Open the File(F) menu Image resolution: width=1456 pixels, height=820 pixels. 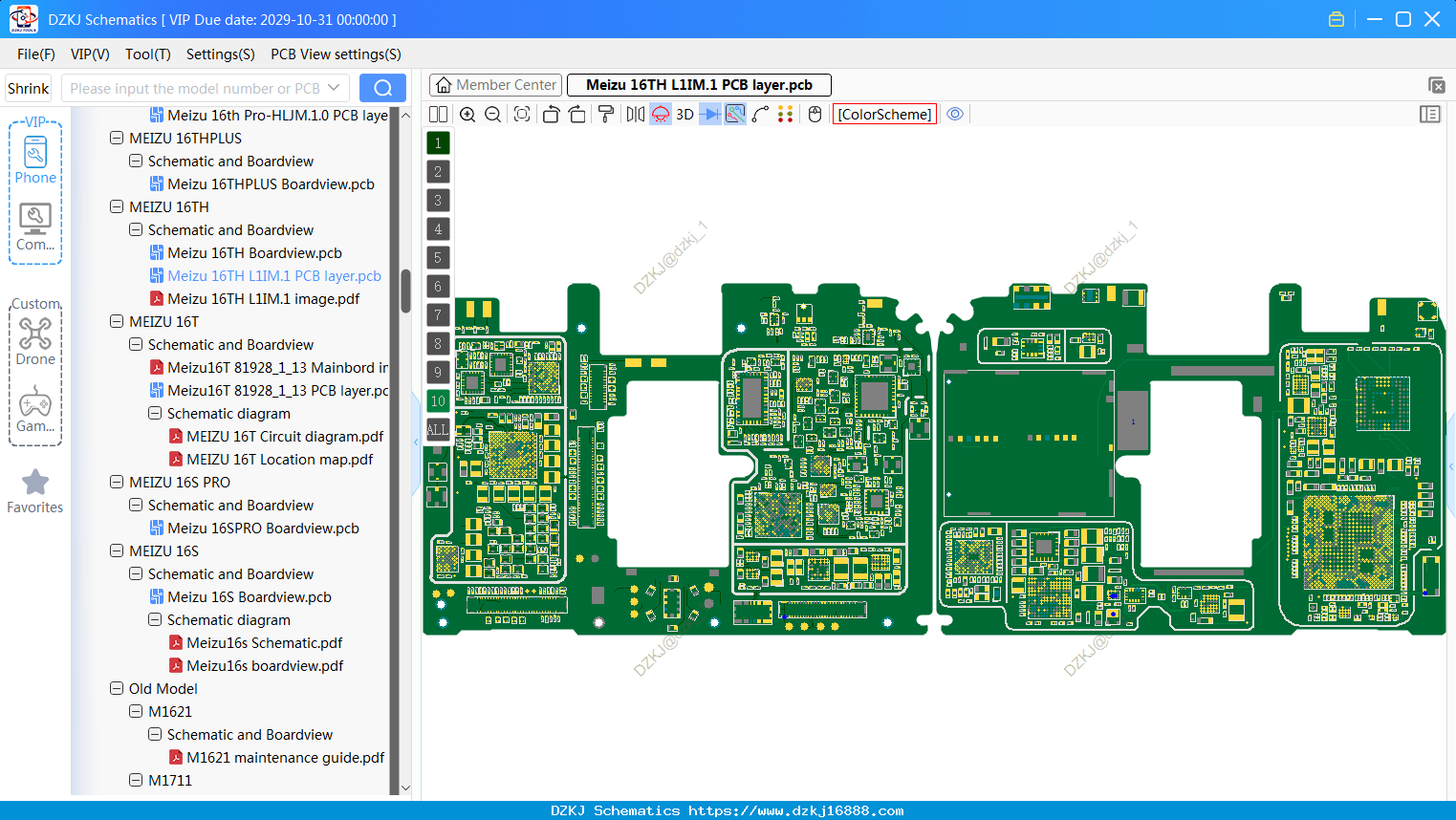click(x=36, y=54)
